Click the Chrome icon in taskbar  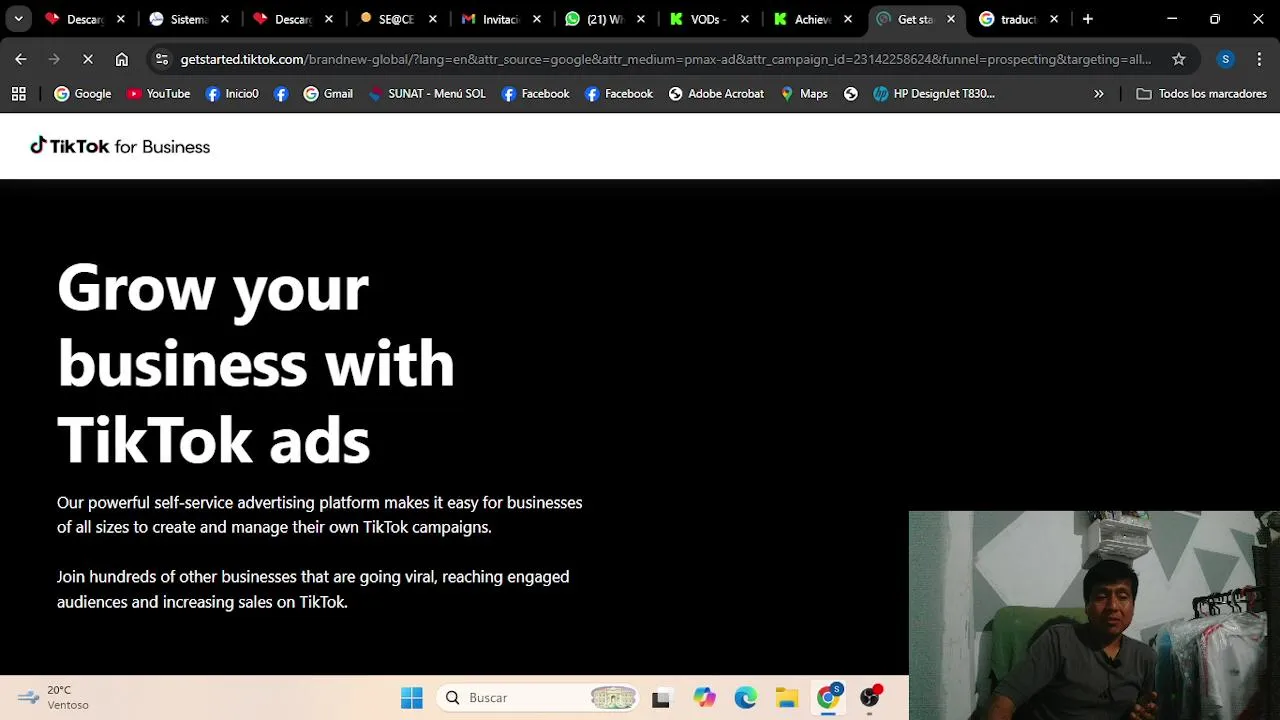[x=829, y=697]
